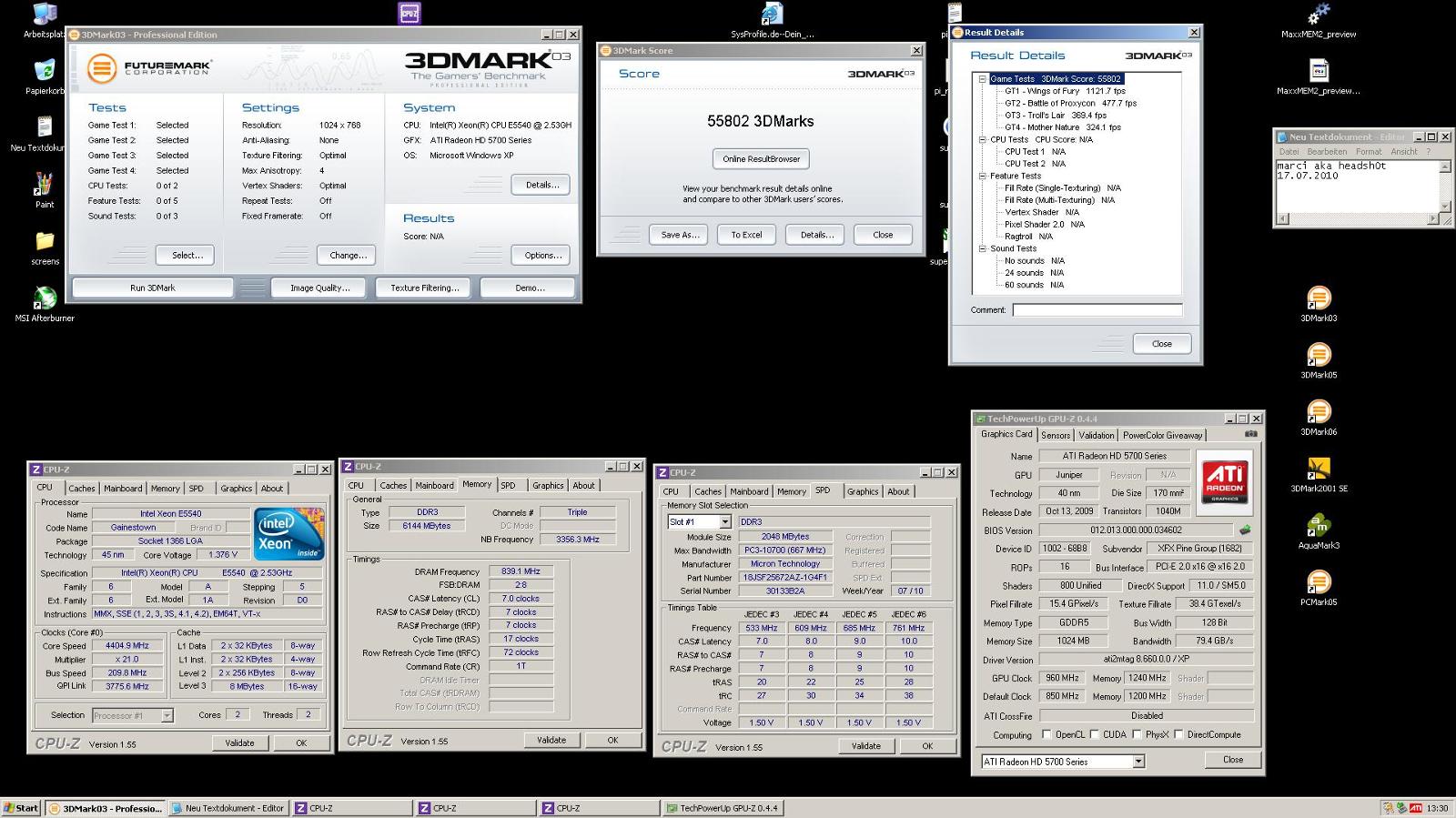Collapse the Sound Tests tree node
The width and height of the screenshot is (1456, 818).
[982, 249]
